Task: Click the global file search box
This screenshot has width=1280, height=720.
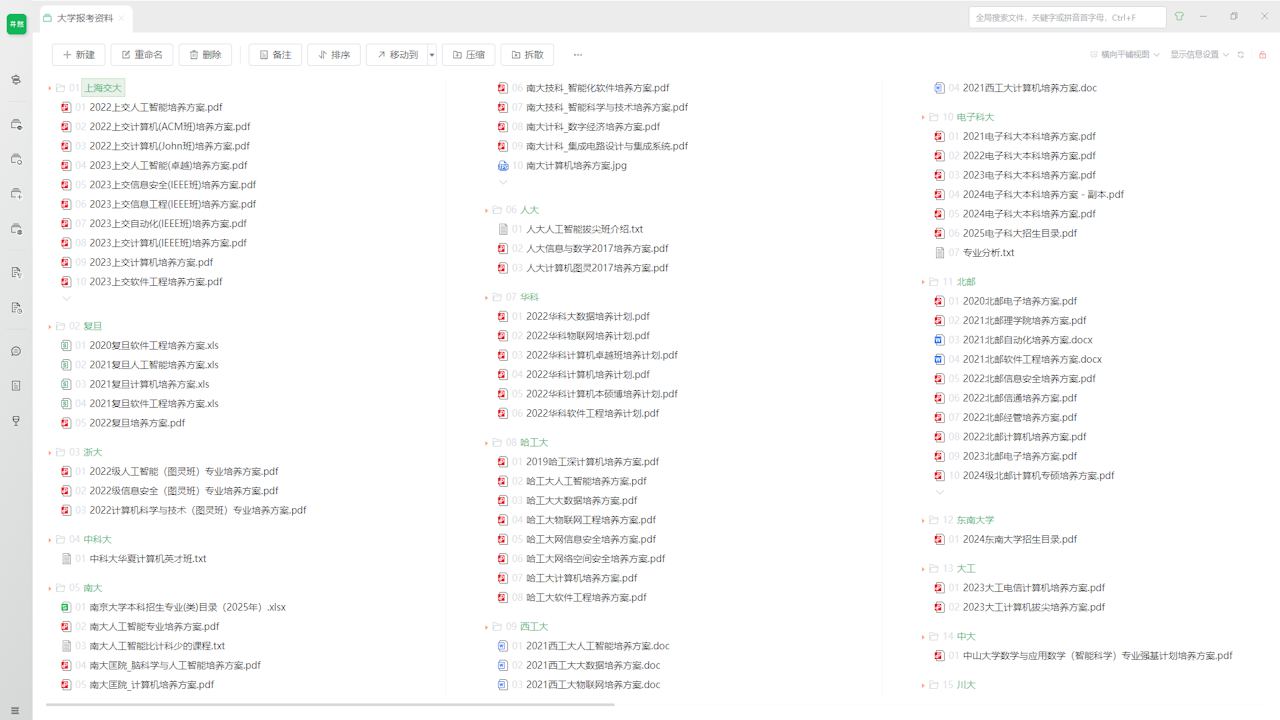Action: (x=1066, y=17)
